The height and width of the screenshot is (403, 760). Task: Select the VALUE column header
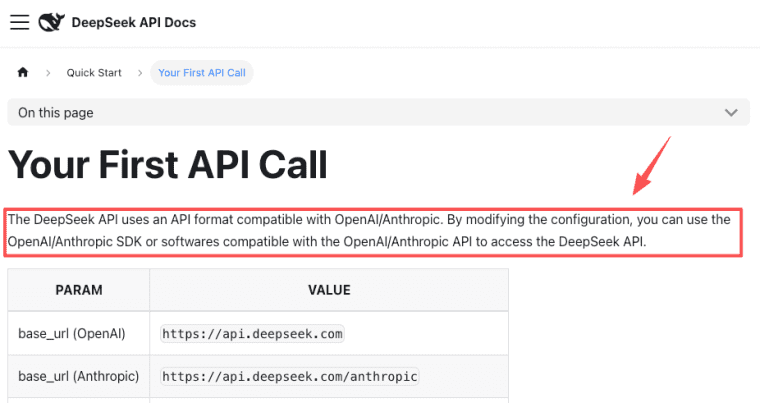pyautogui.click(x=329, y=290)
